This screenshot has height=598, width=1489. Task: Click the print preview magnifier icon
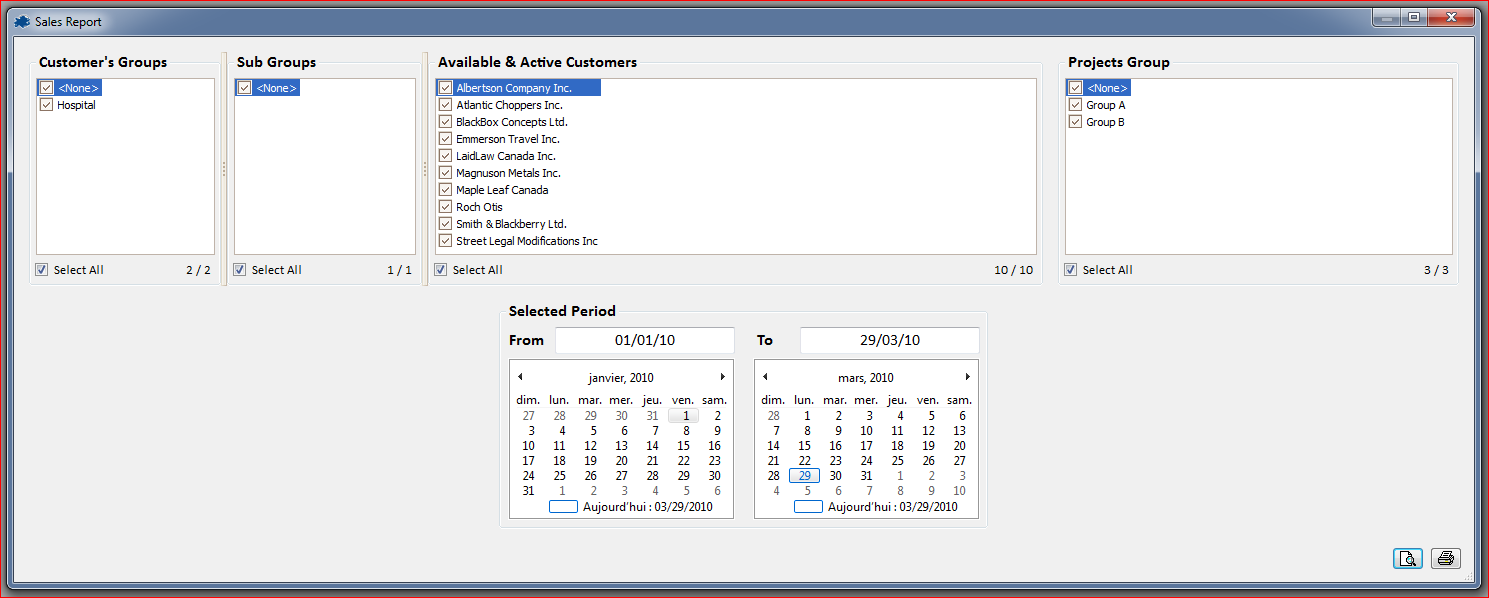click(1407, 559)
